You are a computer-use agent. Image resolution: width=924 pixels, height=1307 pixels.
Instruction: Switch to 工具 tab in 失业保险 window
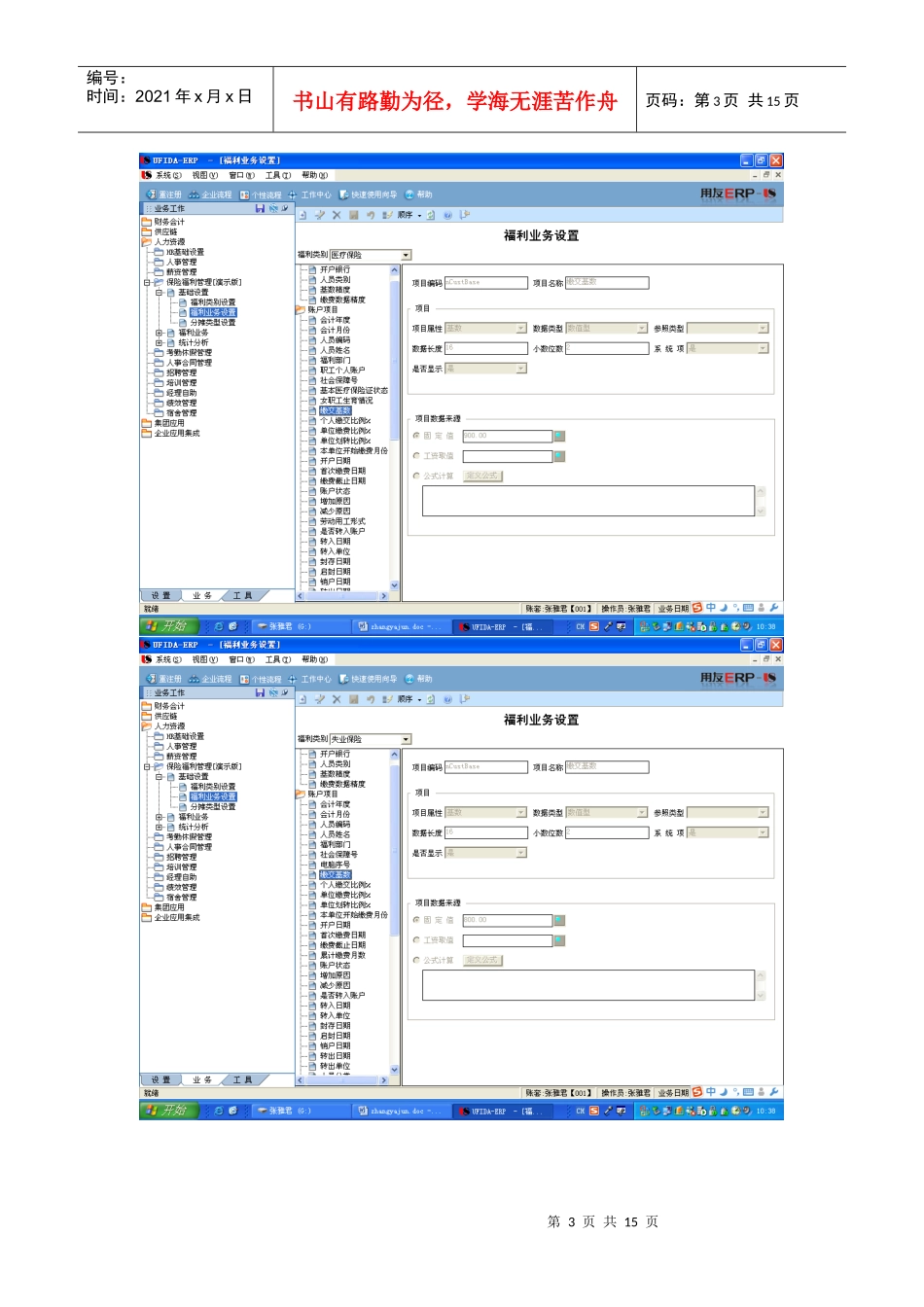pos(242,1079)
